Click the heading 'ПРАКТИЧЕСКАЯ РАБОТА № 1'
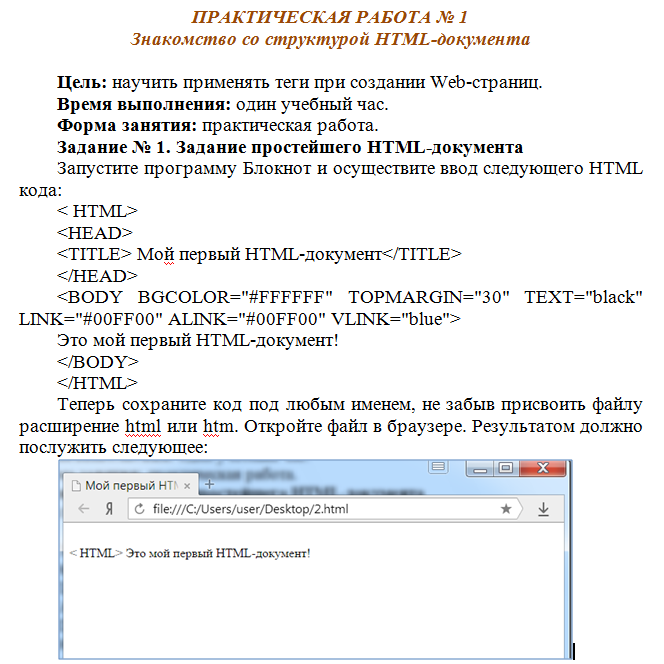The image size is (664, 664). tap(329, 17)
